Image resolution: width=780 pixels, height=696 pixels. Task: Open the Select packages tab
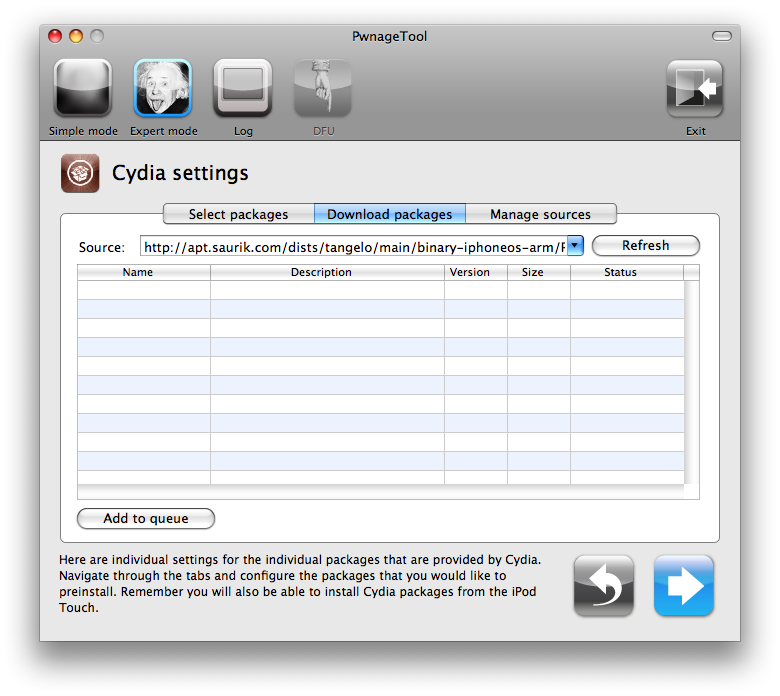pos(239,214)
